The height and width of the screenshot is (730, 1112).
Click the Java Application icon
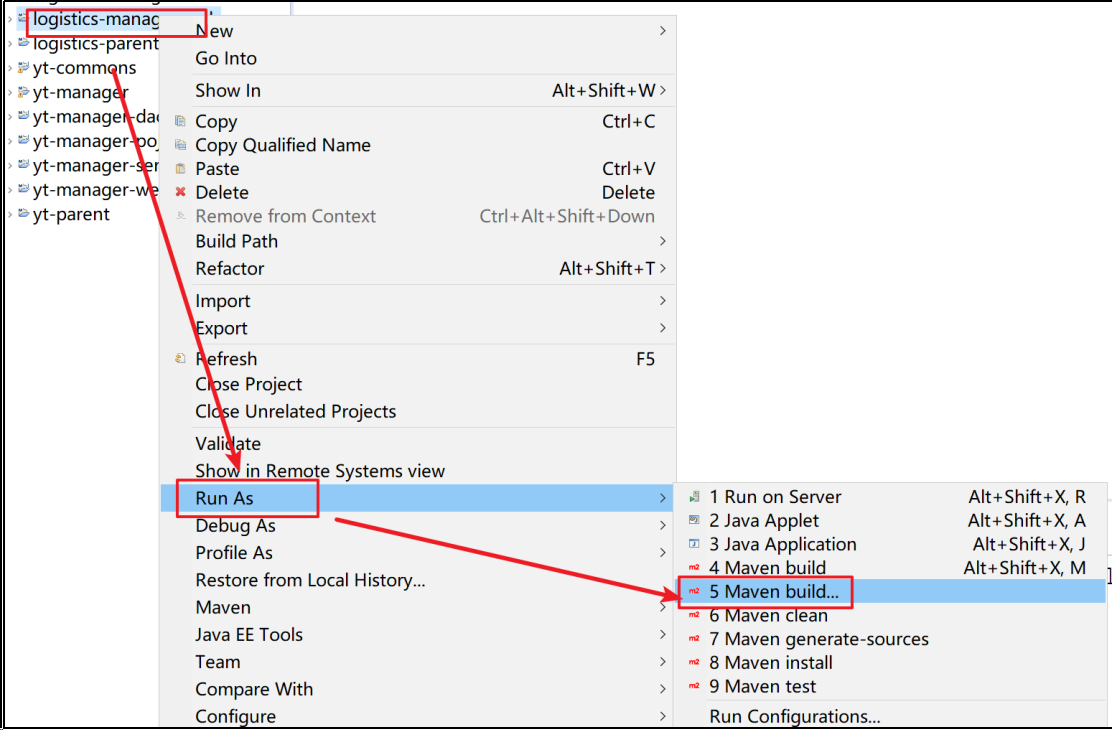(x=694, y=544)
